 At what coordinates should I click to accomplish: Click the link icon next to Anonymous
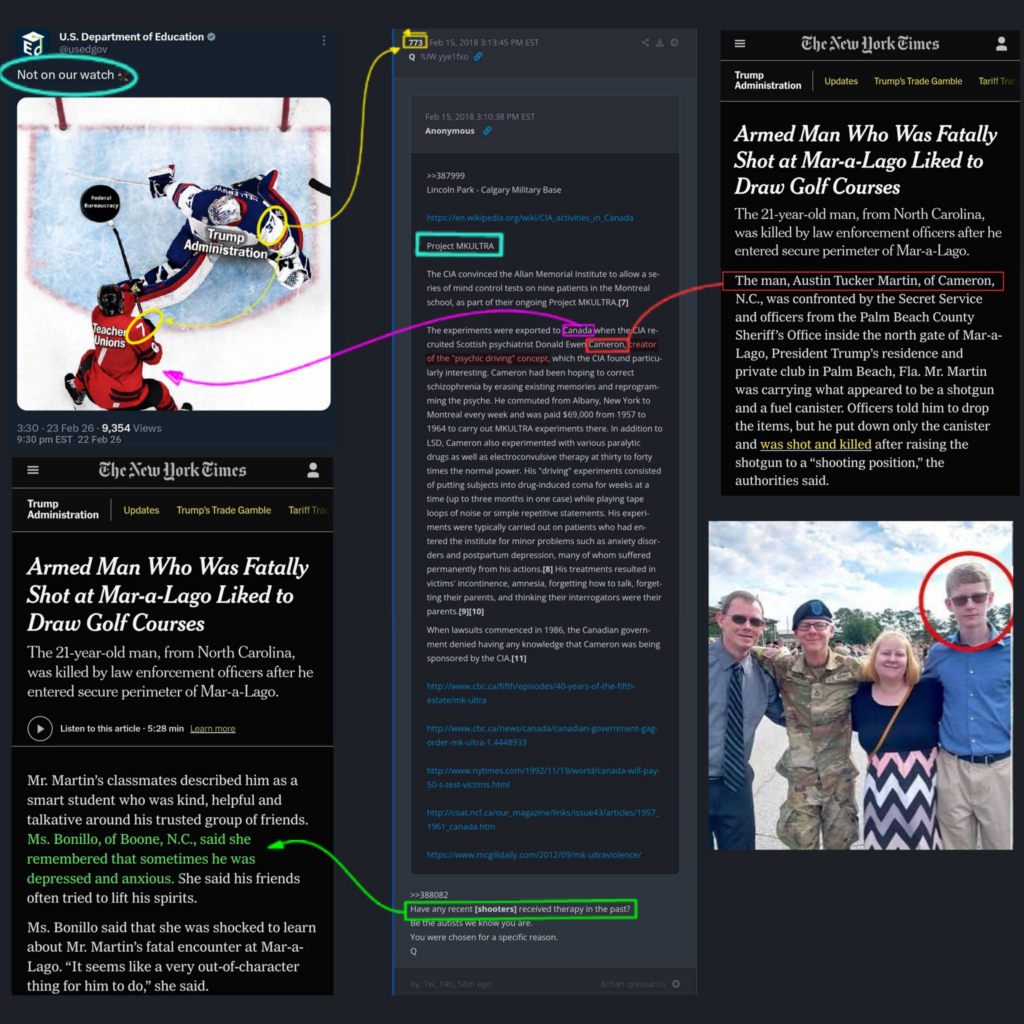click(x=487, y=131)
